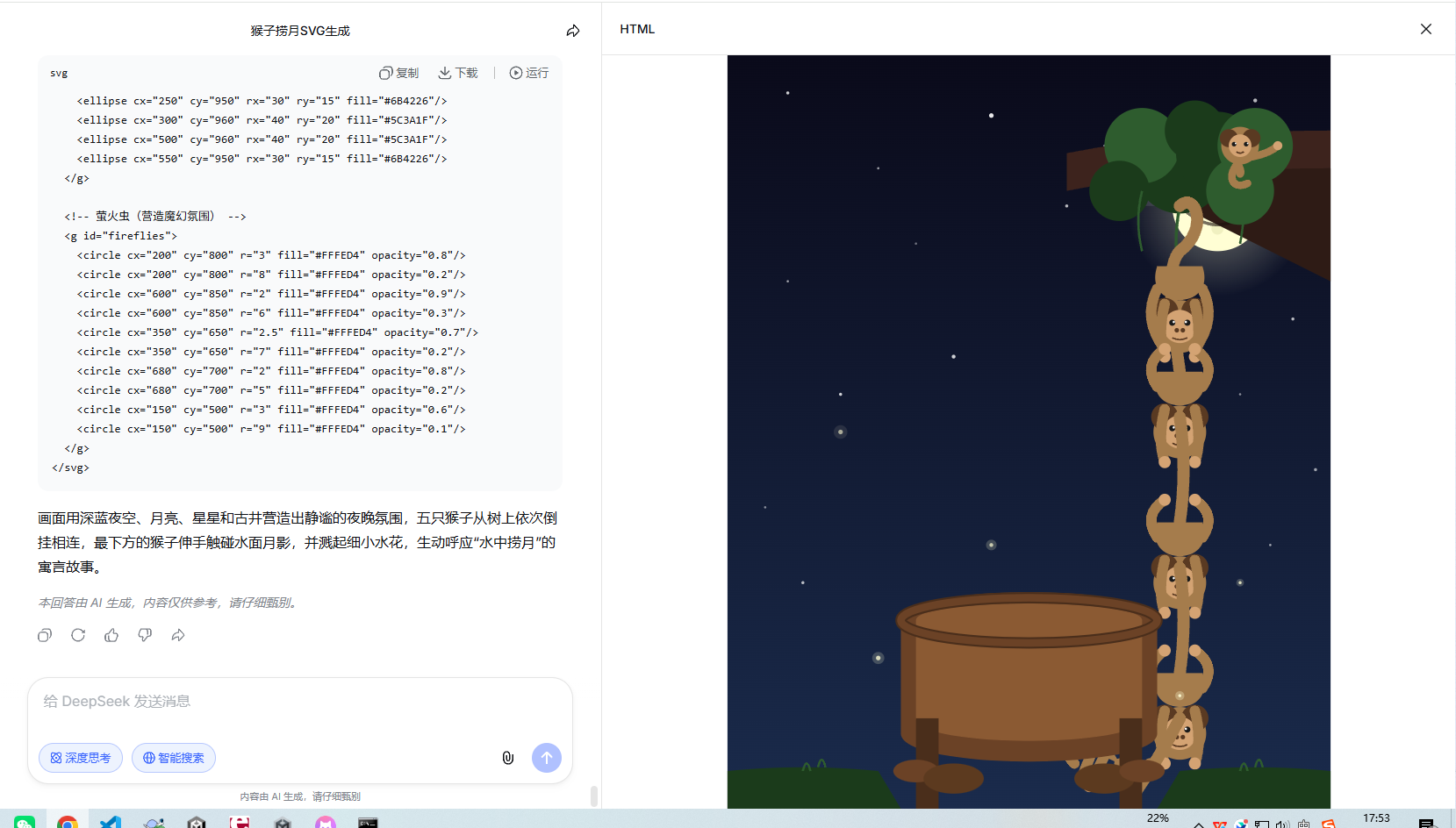Click the chat panel vertical scrollbar
This screenshot has height=828, width=1456.
pyautogui.click(x=594, y=796)
